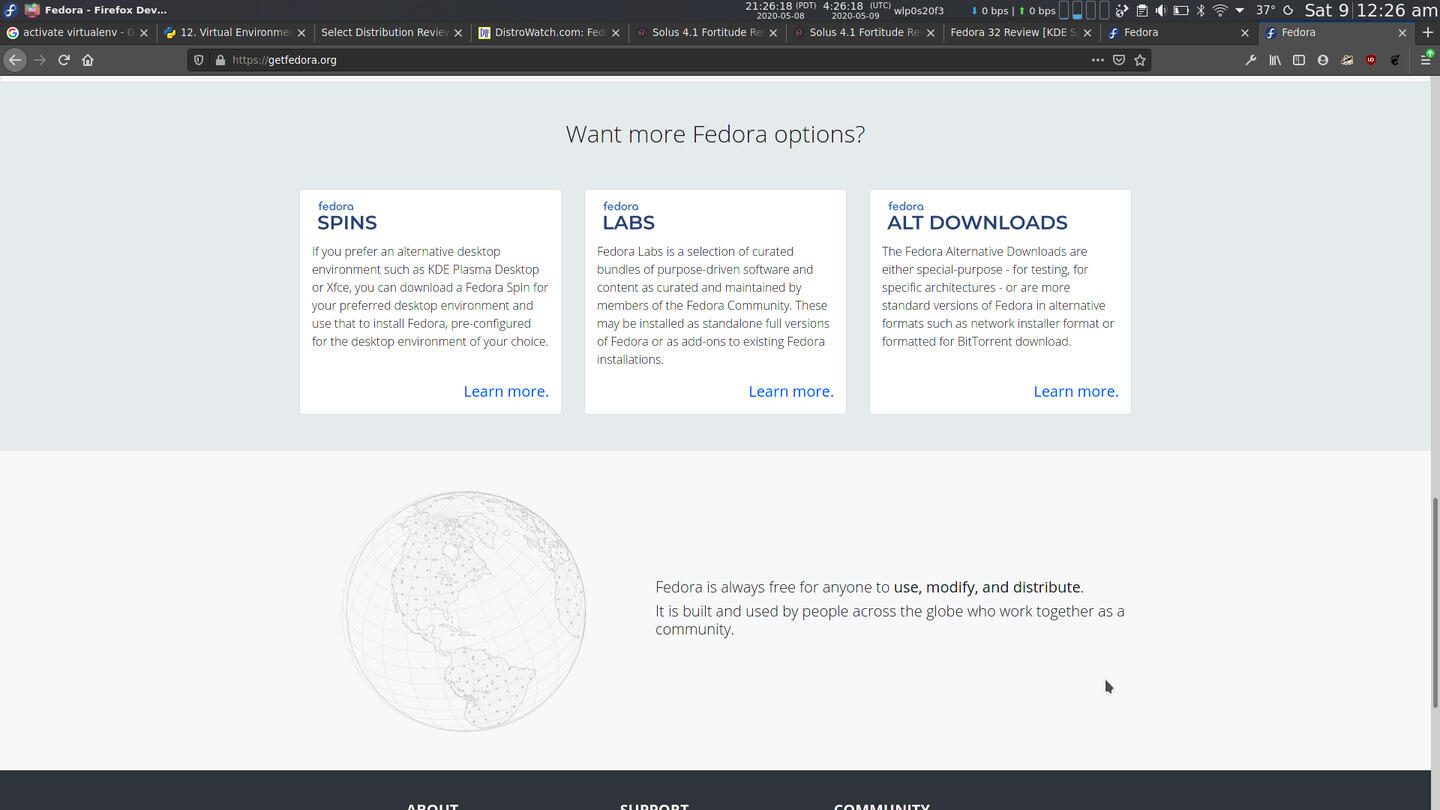Click the 'Want more Fedora options?' heading
Image resolution: width=1440 pixels, height=810 pixels.
(x=715, y=134)
